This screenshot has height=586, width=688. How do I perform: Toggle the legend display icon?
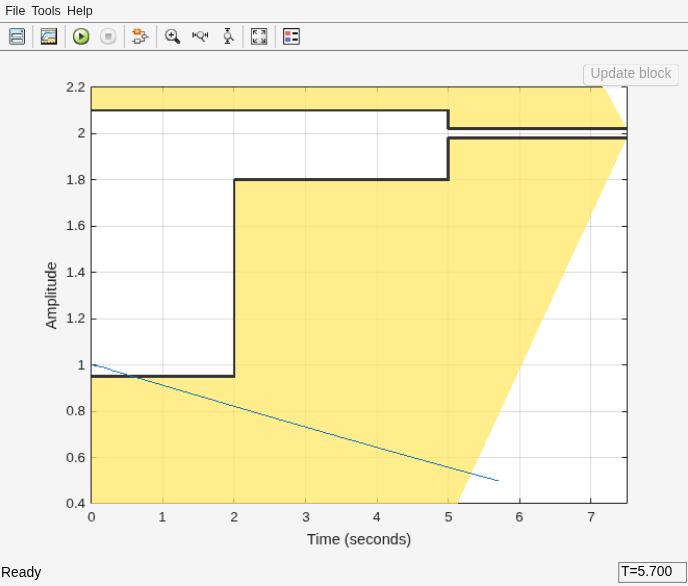click(x=291, y=36)
